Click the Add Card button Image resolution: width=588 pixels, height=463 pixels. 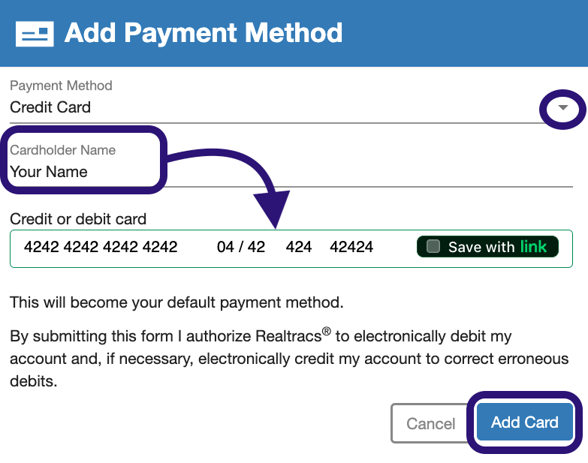click(x=525, y=422)
